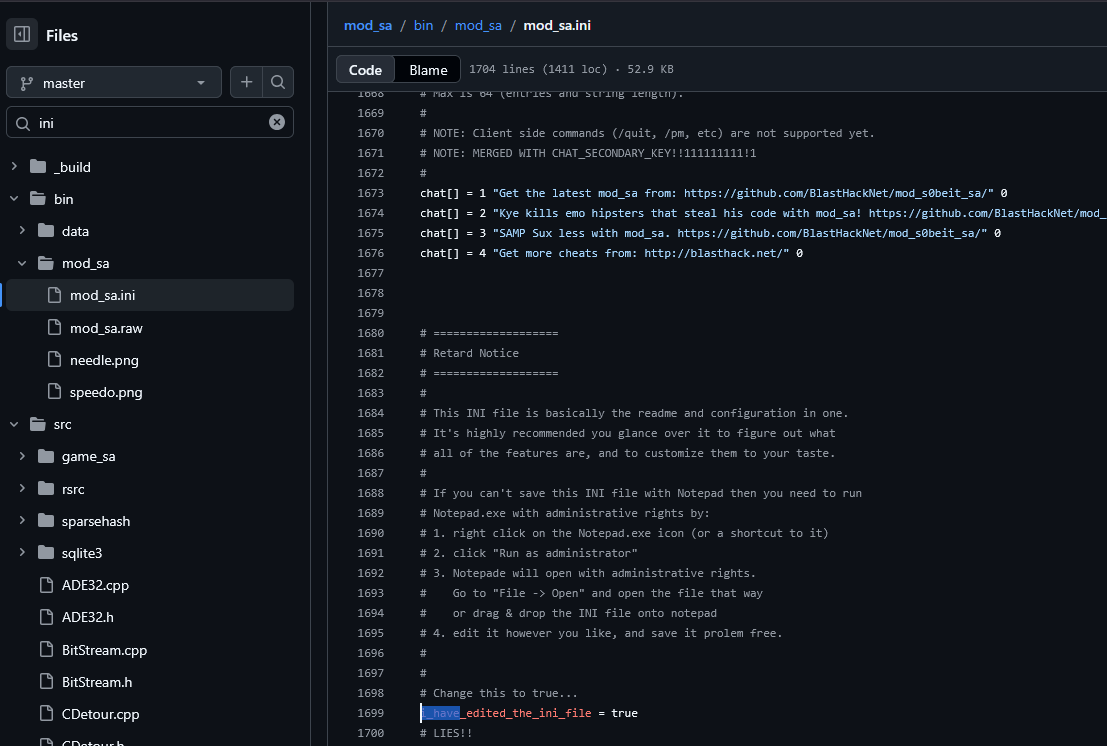Image resolution: width=1107 pixels, height=746 pixels.
Task: Open BitStream.cpp in the file tree
Action: (x=104, y=650)
